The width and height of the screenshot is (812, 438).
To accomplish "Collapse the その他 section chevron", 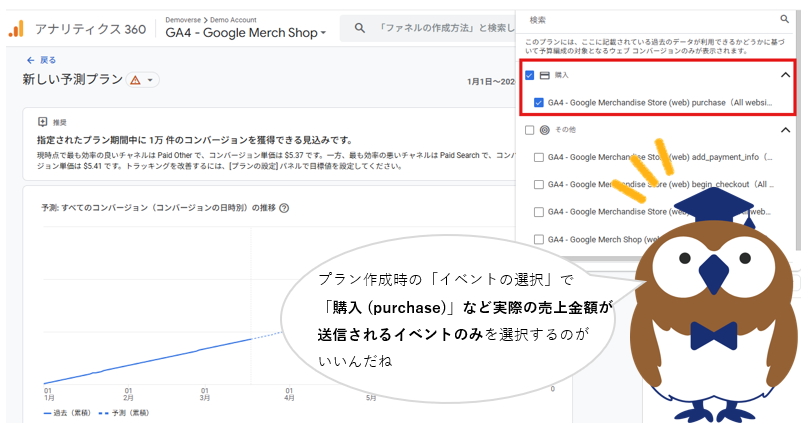I will click(x=785, y=130).
